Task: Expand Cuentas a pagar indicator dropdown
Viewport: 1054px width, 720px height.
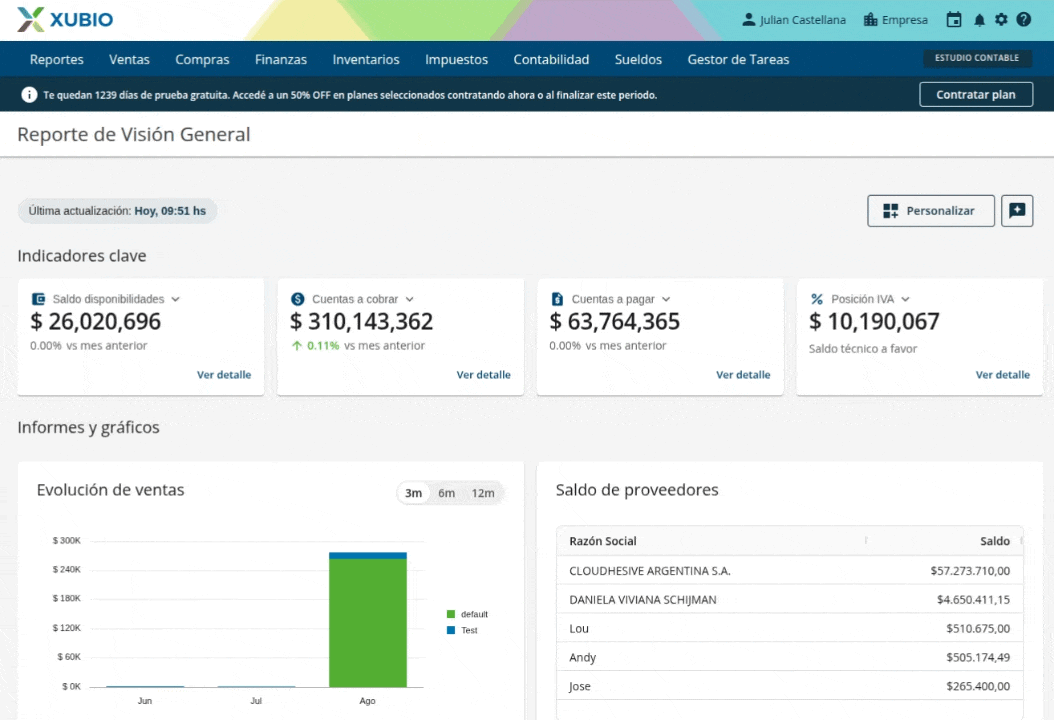Action: click(666, 299)
